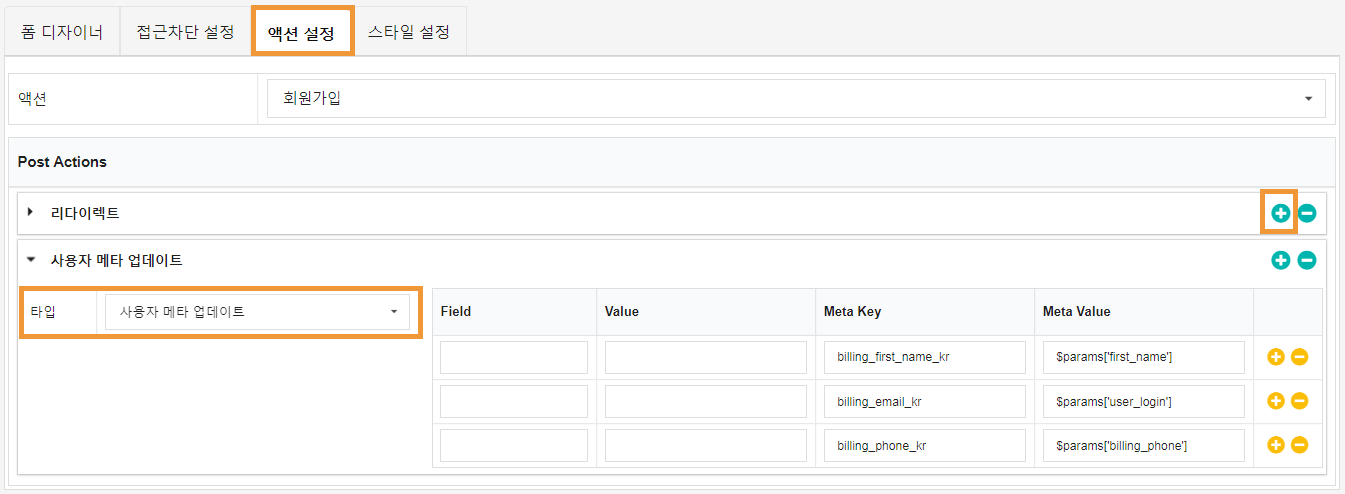Select the 액션 설정 tab
Viewport: 1345px width, 494px height.
(x=302, y=31)
